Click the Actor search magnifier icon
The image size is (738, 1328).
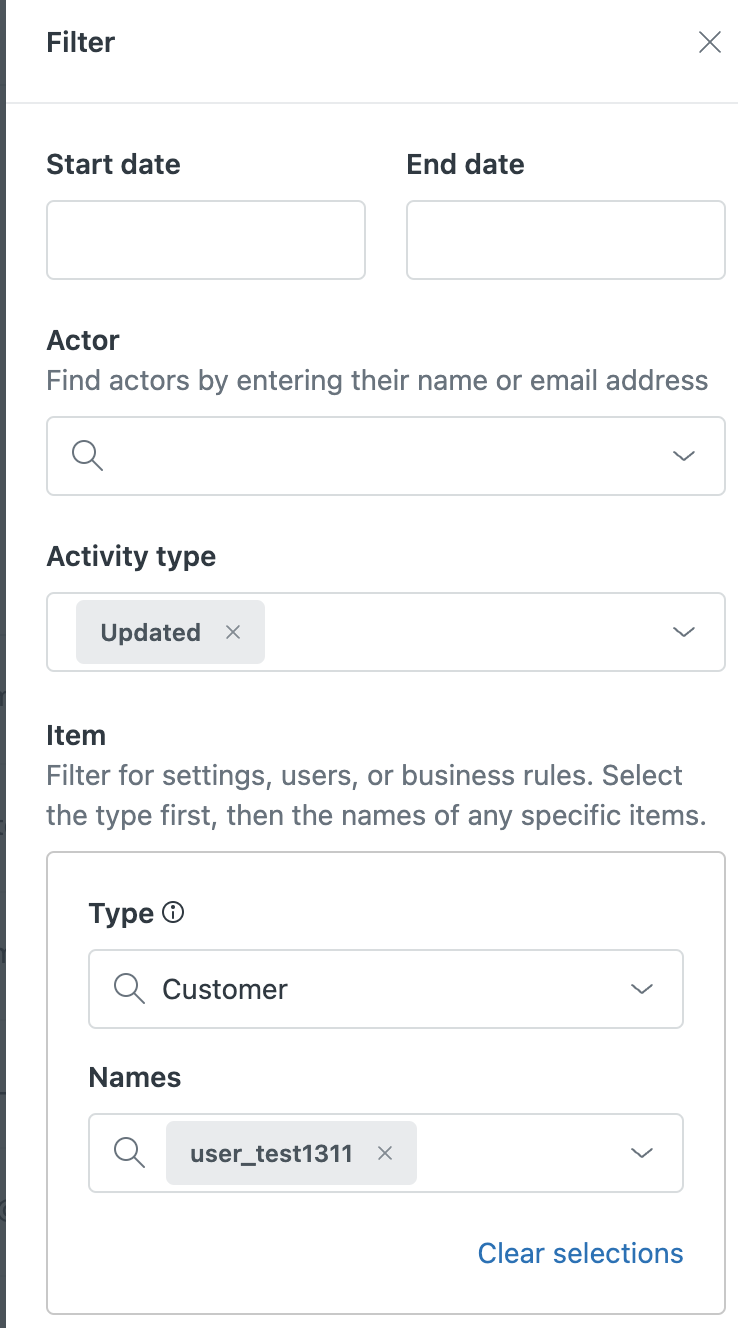[x=88, y=456]
